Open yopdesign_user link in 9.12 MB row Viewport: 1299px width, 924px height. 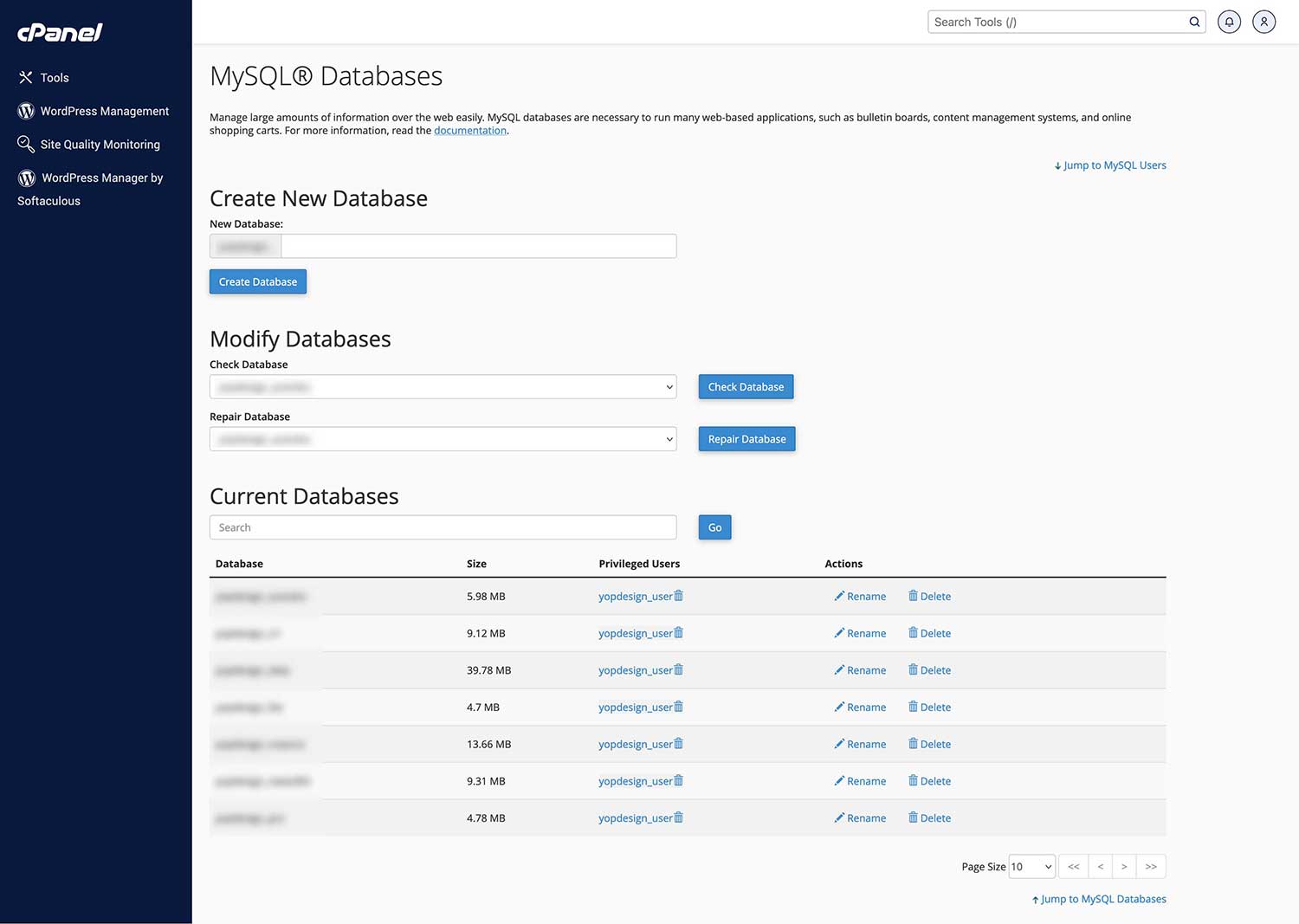[x=636, y=634]
